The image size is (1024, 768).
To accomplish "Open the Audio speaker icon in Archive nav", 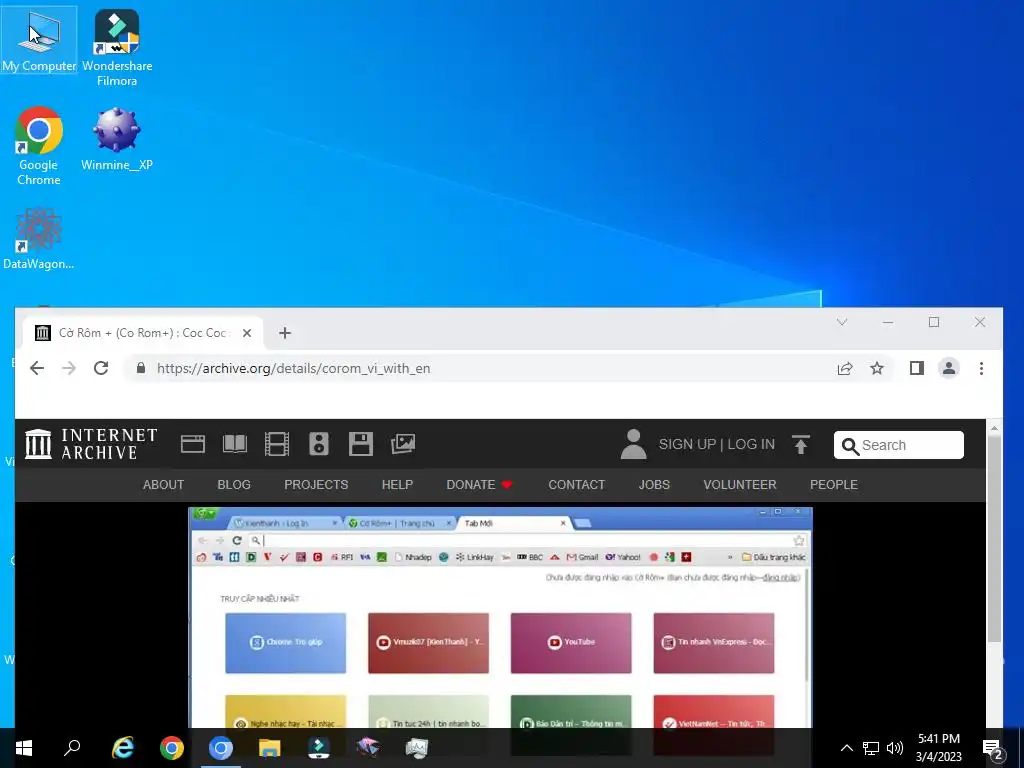I will (319, 444).
